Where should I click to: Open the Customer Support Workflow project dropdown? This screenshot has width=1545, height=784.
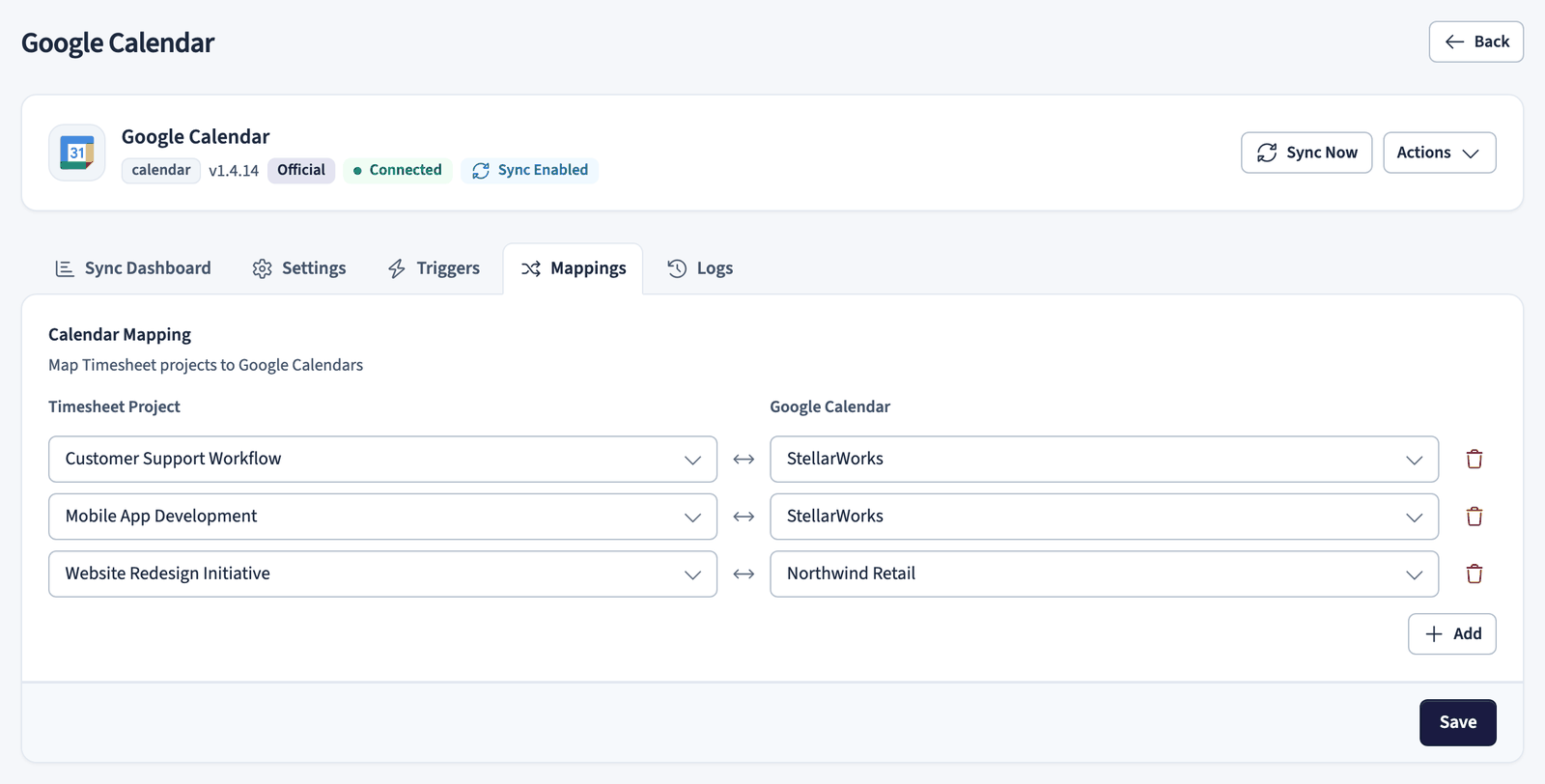pos(382,460)
